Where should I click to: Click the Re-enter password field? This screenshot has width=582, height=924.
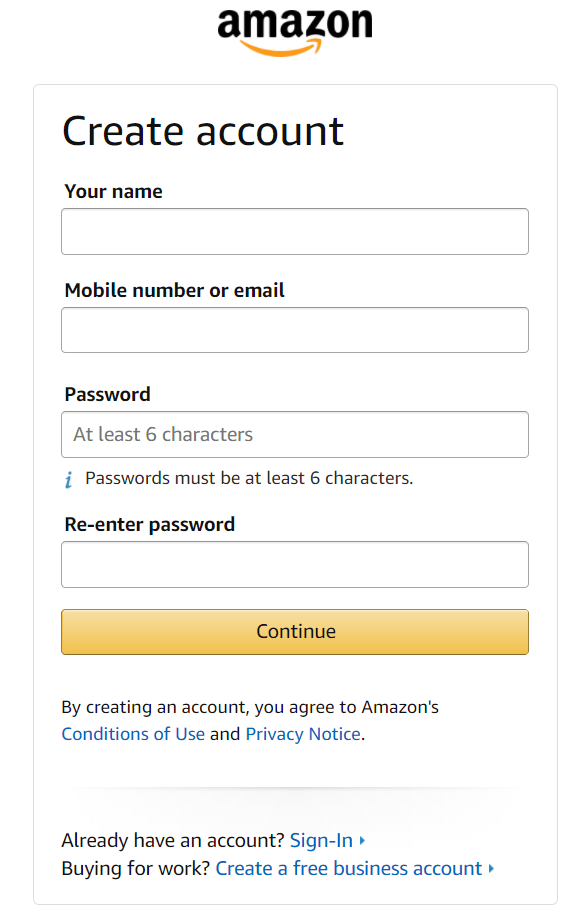295,565
